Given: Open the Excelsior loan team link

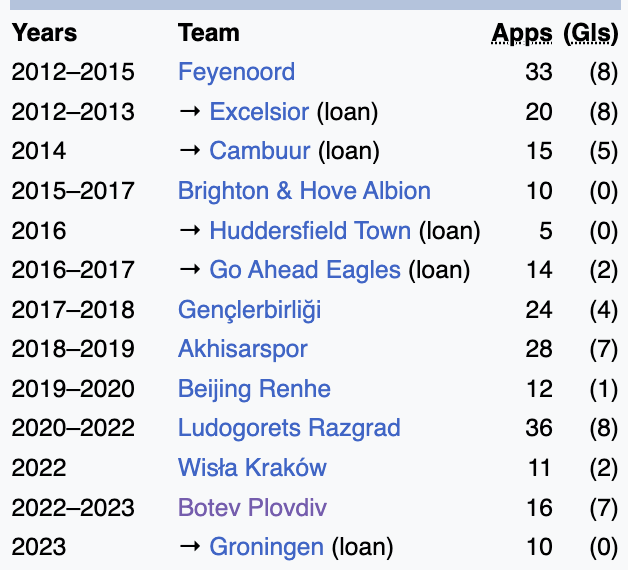Looking at the screenshot, I should 259,112.
